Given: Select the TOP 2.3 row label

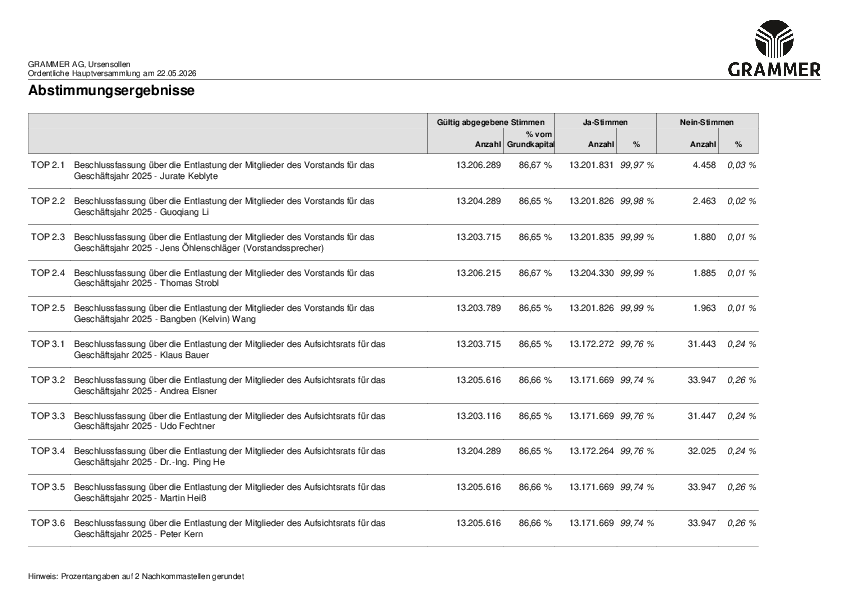Looking at the screenshot, I should point(48,237).
